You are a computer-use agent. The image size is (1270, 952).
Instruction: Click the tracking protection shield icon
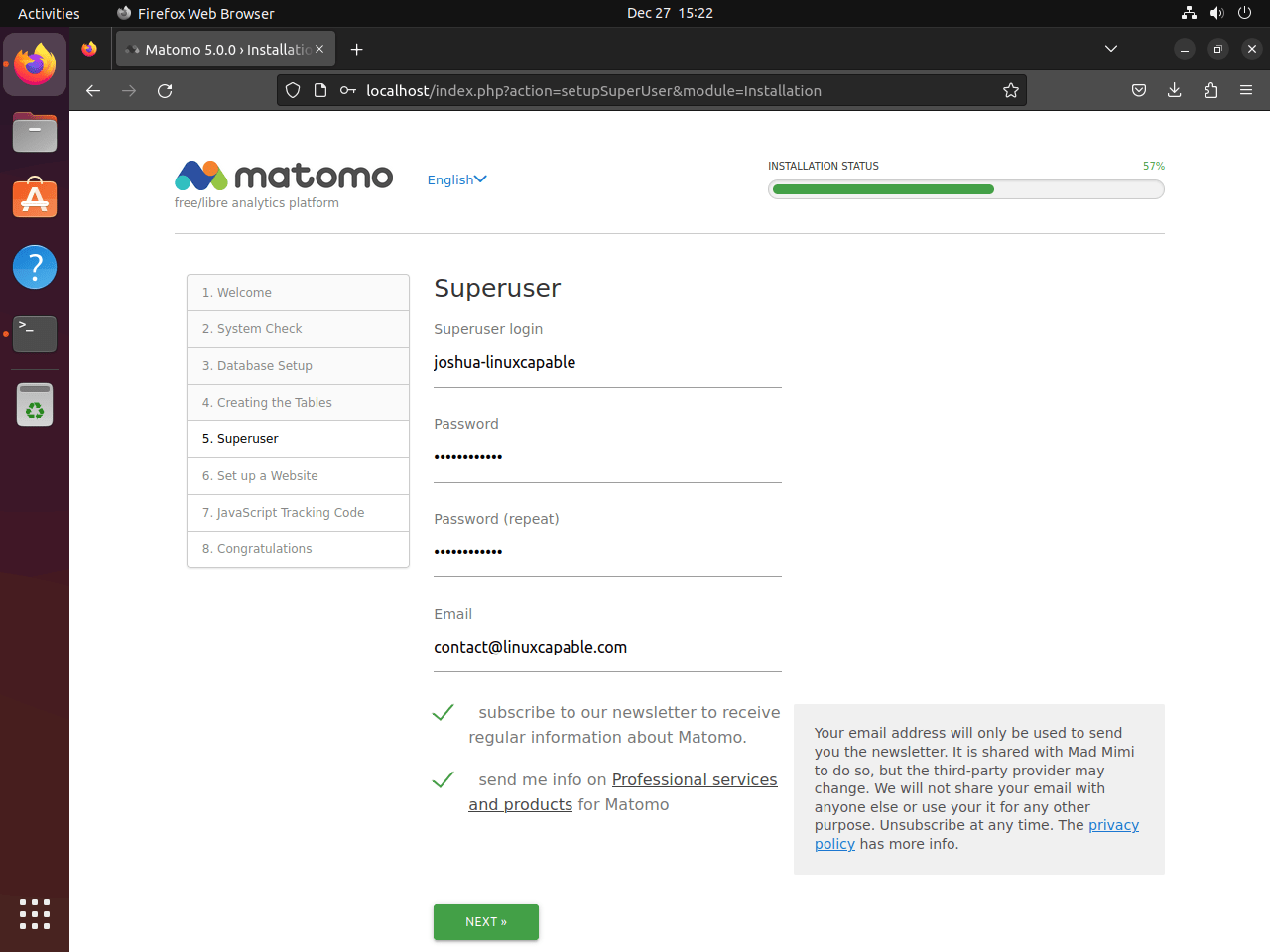click(293, 90)
